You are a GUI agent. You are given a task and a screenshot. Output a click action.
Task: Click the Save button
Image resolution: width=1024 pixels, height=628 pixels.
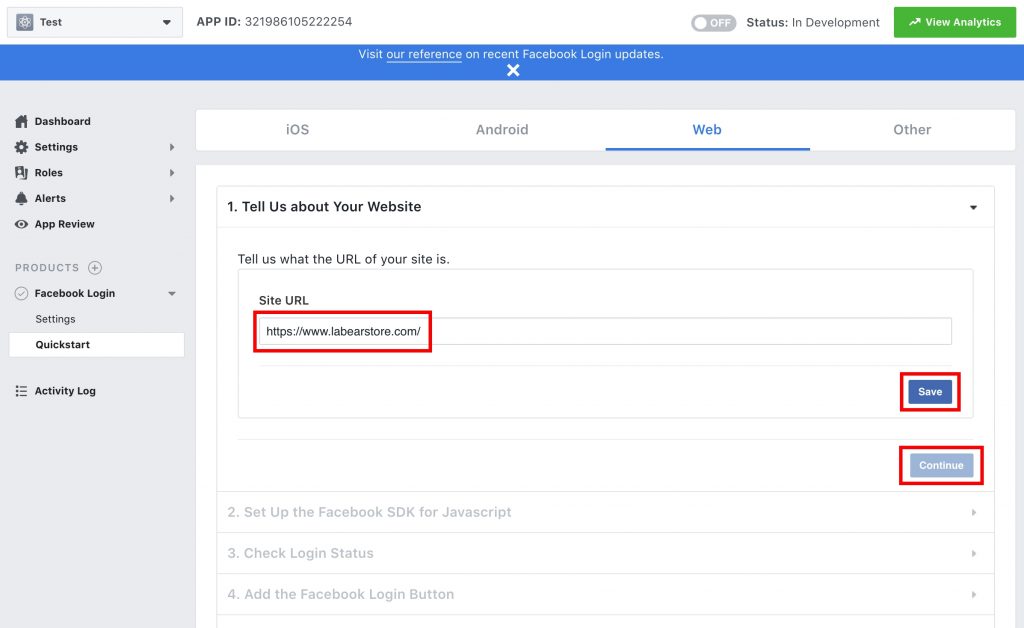coord(930,392)
